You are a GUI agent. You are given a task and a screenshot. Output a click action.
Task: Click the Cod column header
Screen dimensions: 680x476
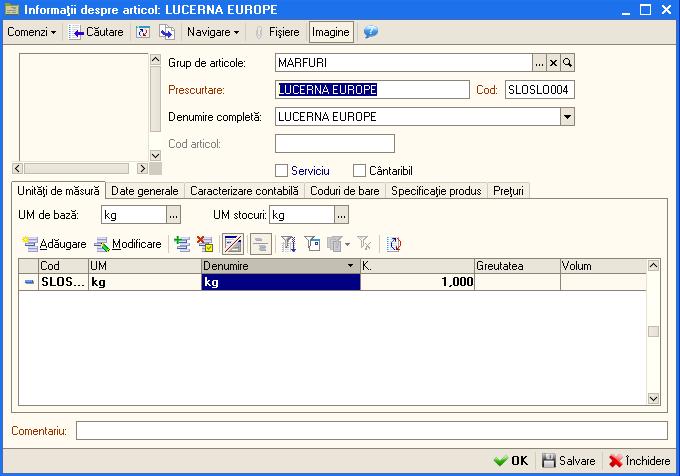63,266
